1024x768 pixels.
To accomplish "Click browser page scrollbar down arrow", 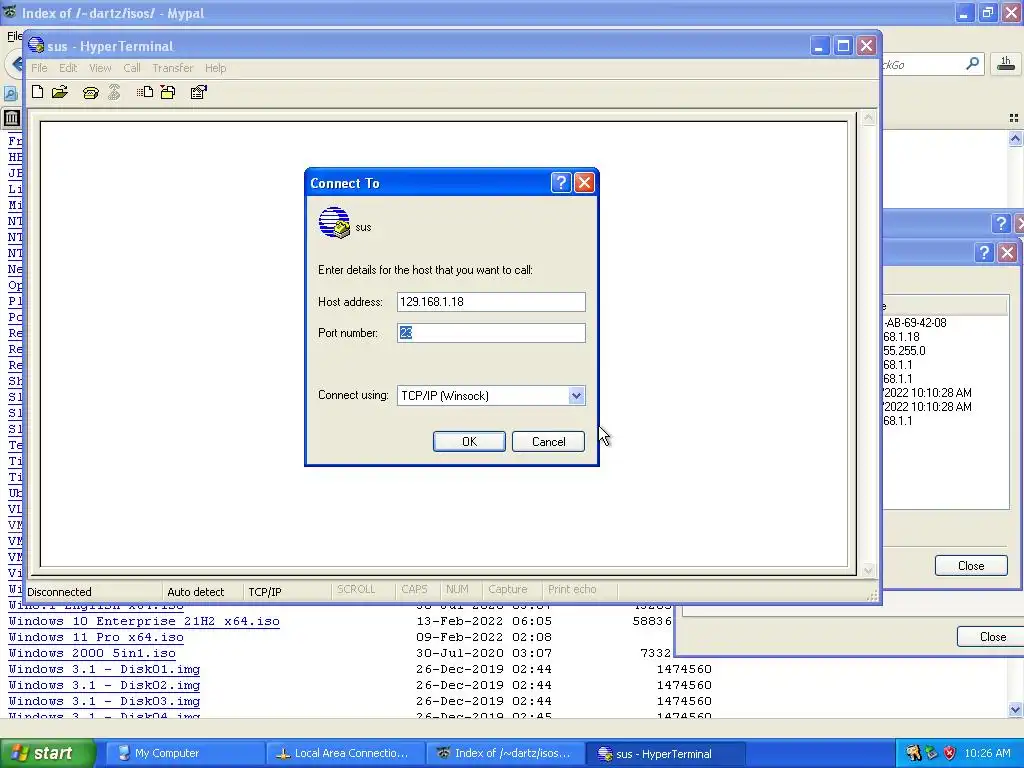I will click(1015, 709).
